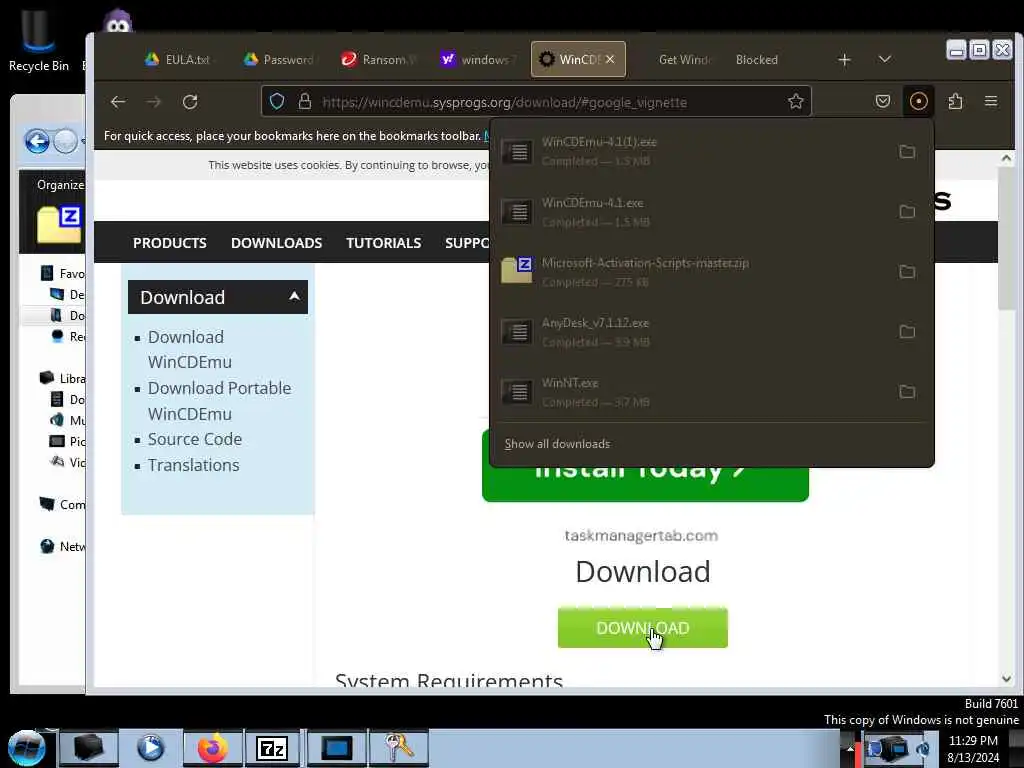This screenshot has height=768, width=1024.
Task: Switch to the Blocked tab
Action: pyautogui.click(x=756, y=59)
